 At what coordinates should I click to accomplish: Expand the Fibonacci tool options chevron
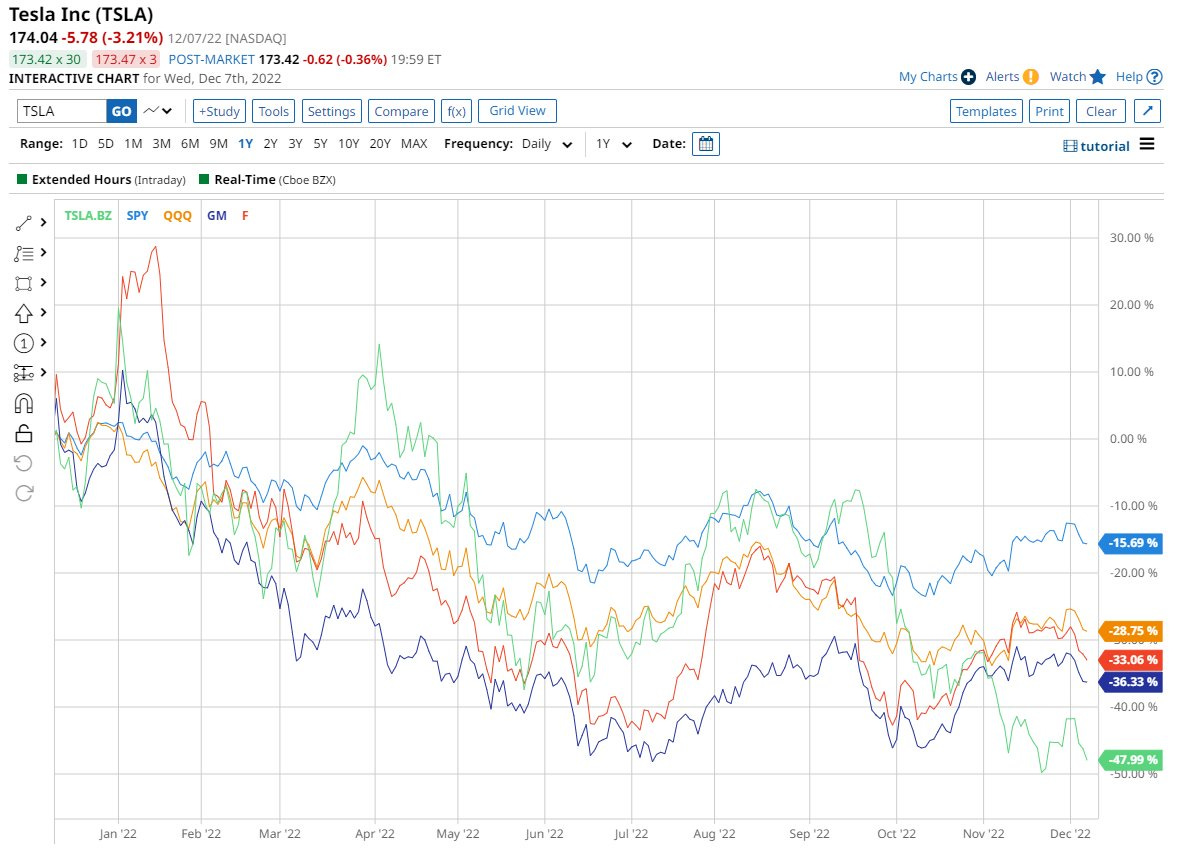tap(43, 252)
